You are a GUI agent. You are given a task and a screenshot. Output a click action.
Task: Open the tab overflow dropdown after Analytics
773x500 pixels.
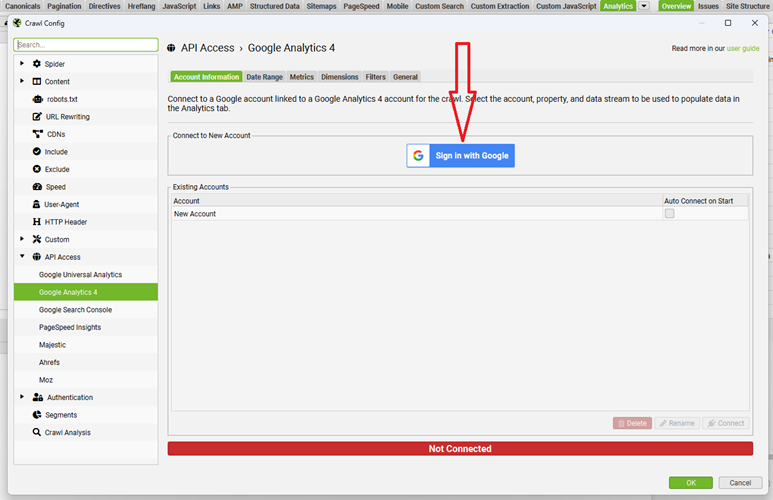point(644,6)
